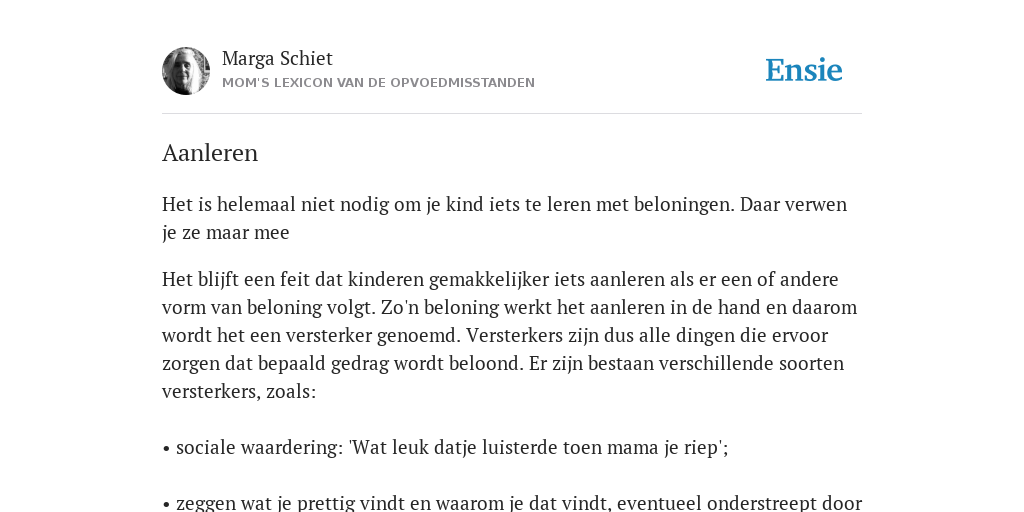Click the 'sociale waardering:' bullet label
1024x512 pixels.
(260, 448)
